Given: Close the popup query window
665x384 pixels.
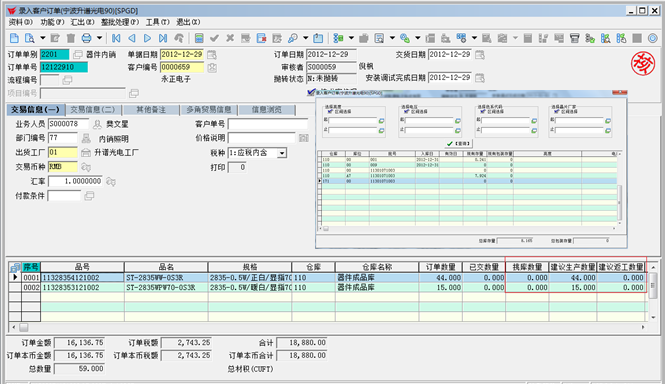Looking at the screenshot, I should point(620,92).
